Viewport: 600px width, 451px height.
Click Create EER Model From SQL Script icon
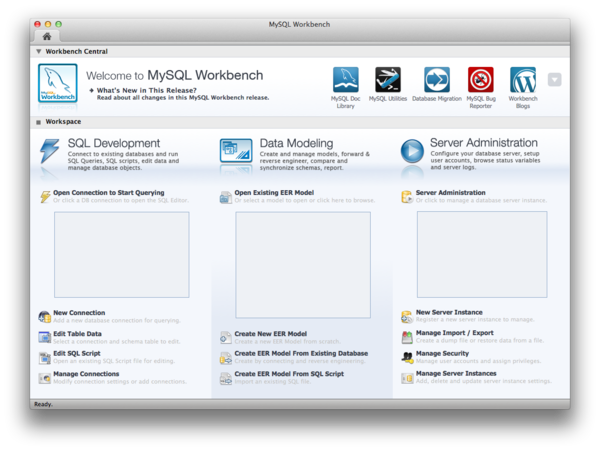[x=226, y=379]
